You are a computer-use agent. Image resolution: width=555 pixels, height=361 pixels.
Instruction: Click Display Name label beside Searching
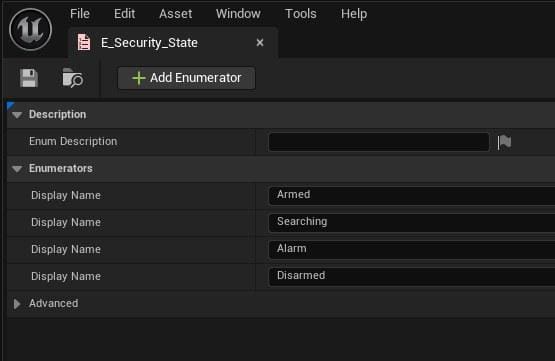[66, 222]
